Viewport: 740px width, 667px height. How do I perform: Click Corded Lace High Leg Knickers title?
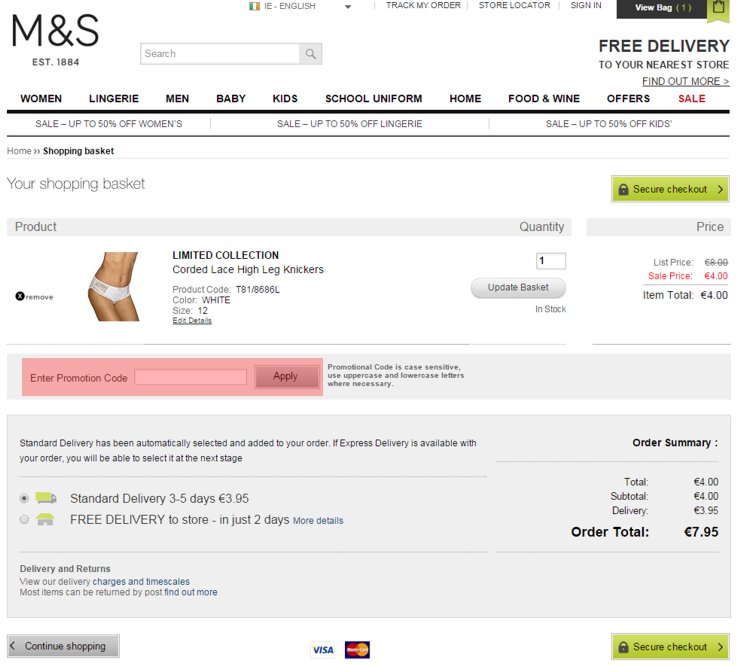[248, 270]
